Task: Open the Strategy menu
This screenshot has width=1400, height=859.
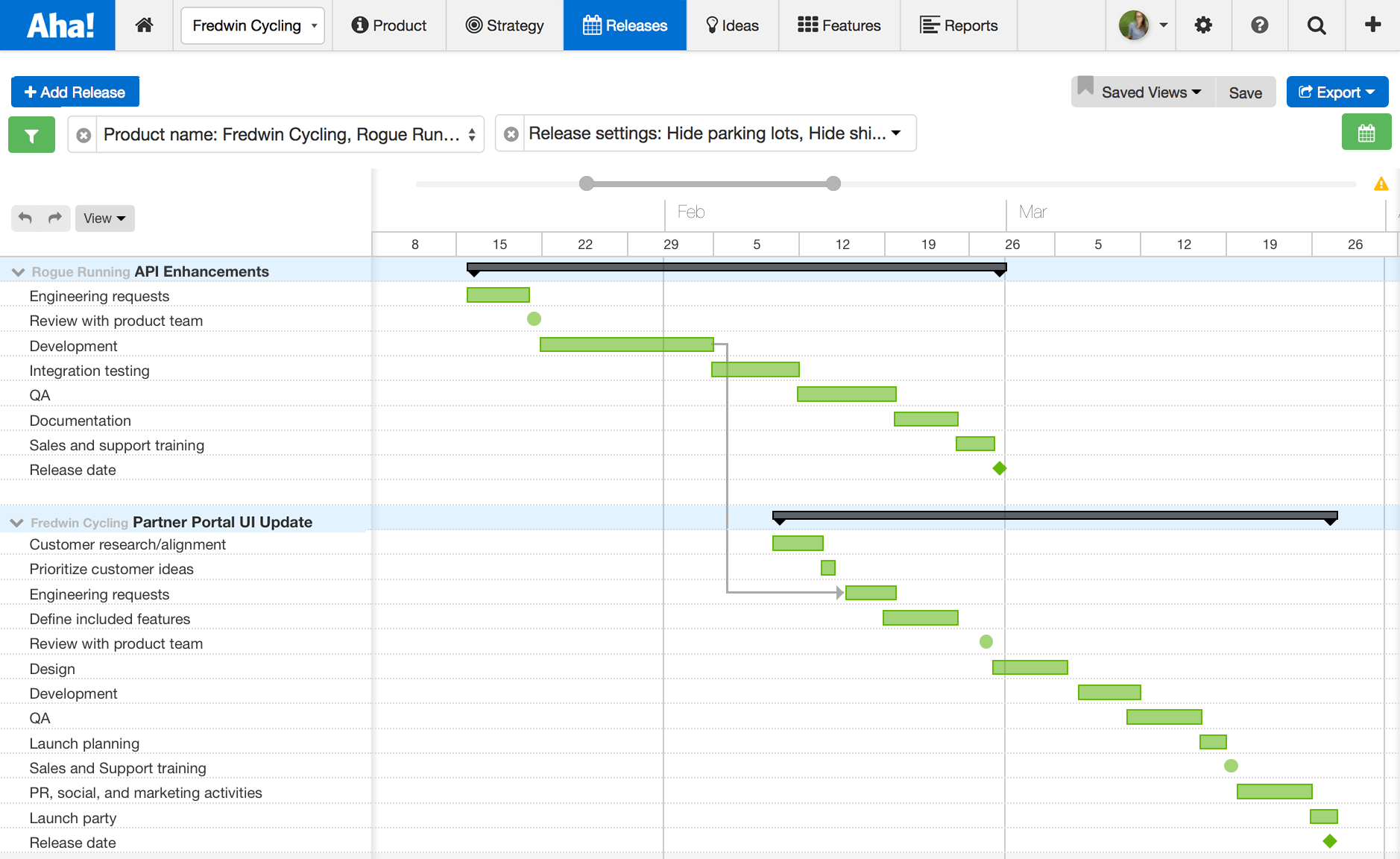Action: pos(505,25)
